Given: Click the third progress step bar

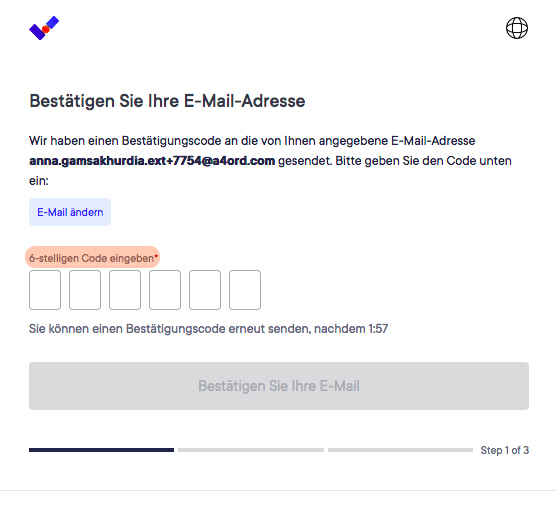Looking at the screenshot, I should click(x=400, y=450).
